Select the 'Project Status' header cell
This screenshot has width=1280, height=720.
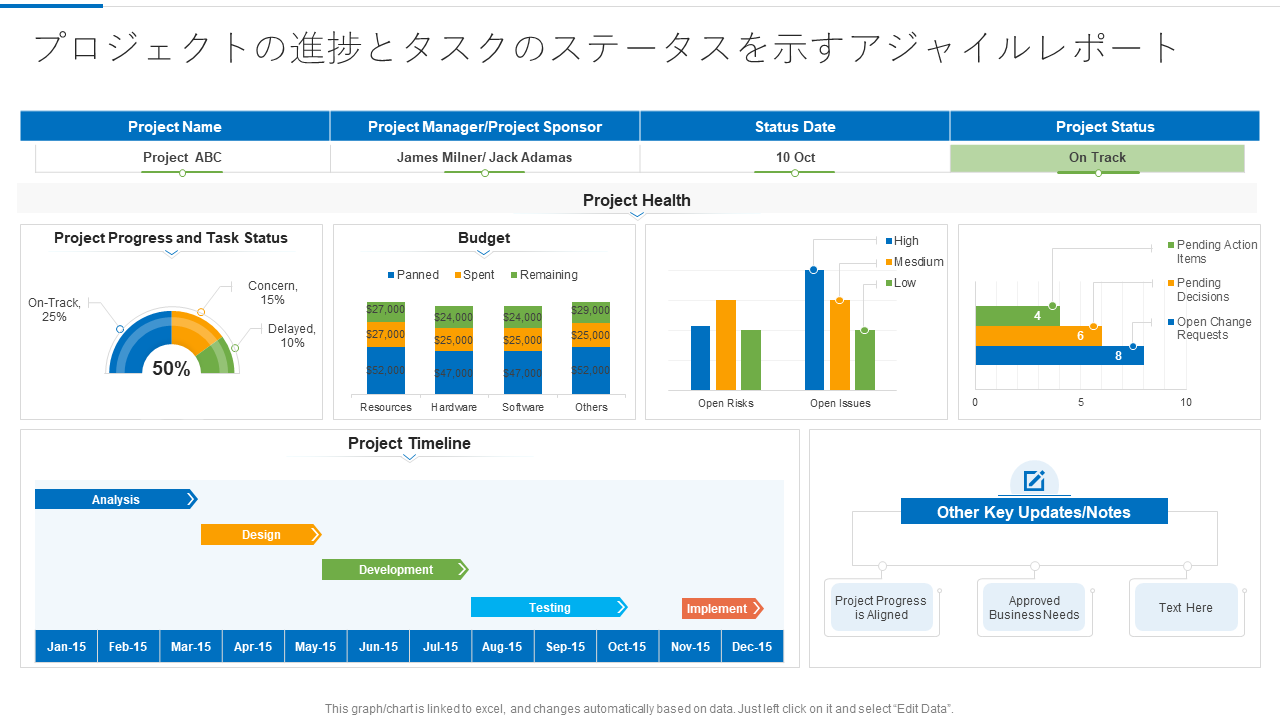coord(1105,126)
